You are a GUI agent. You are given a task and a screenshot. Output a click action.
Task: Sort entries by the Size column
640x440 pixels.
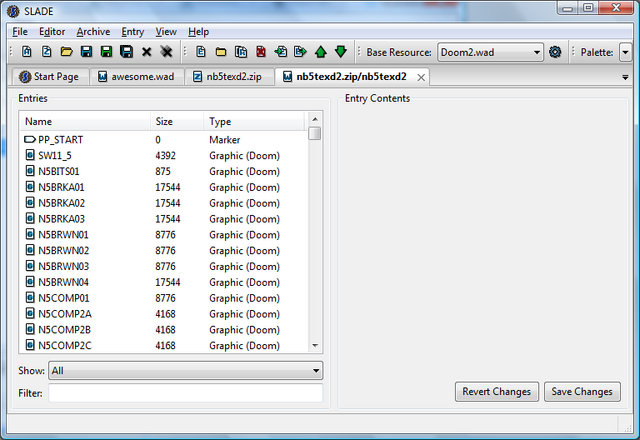(x=177, y=122)
